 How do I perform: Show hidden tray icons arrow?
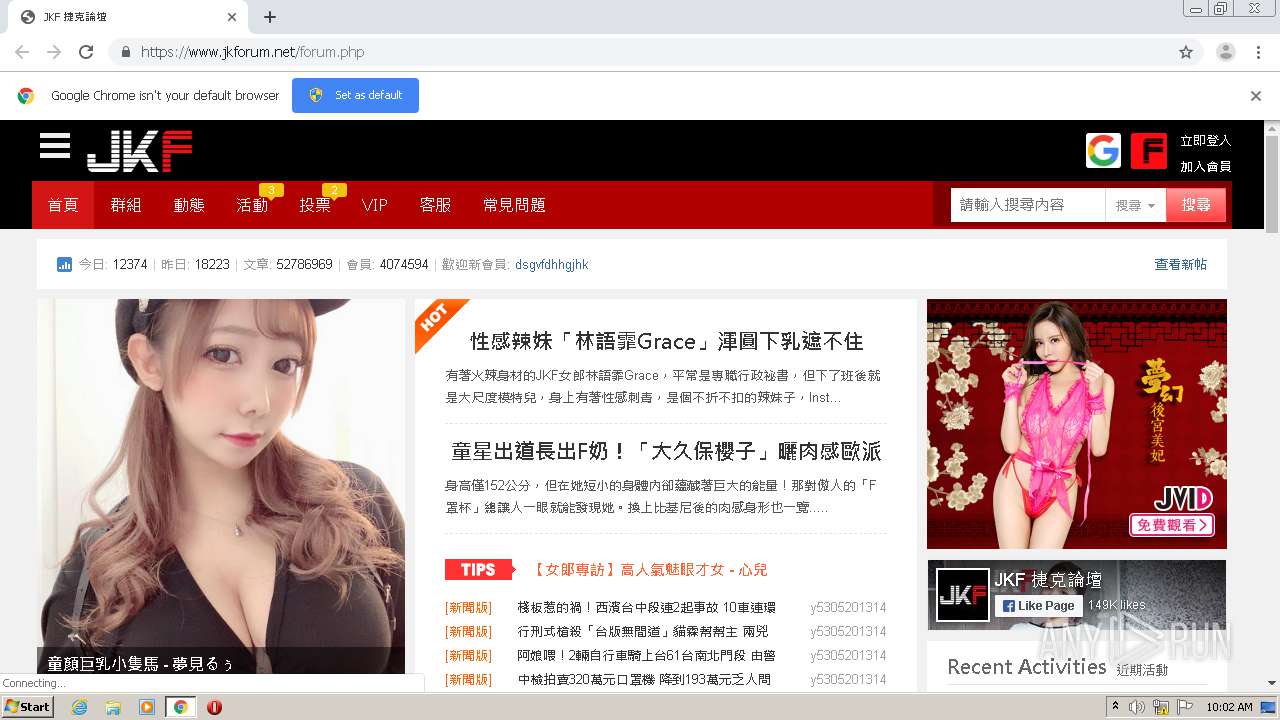[1115, 707]
